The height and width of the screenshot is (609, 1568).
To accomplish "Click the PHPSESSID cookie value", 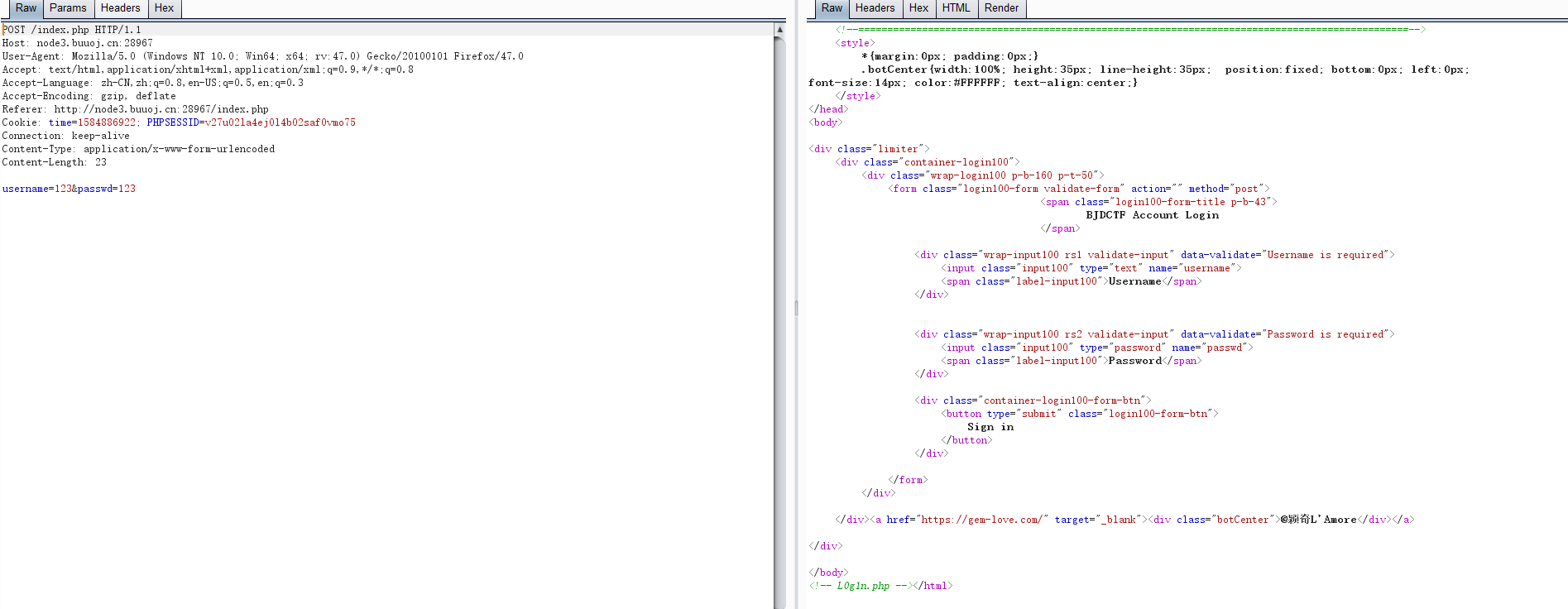I will 281,122.
